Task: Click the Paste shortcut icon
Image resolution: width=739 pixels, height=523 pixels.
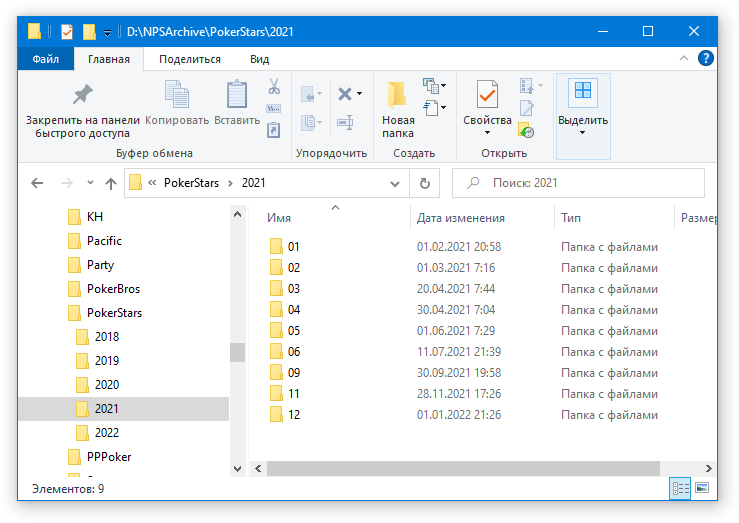Action: tap(274, 130)
